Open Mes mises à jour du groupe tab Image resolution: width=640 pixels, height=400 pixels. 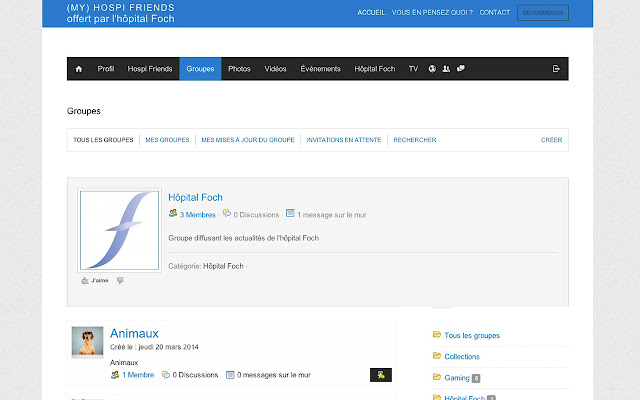[248, 140]
